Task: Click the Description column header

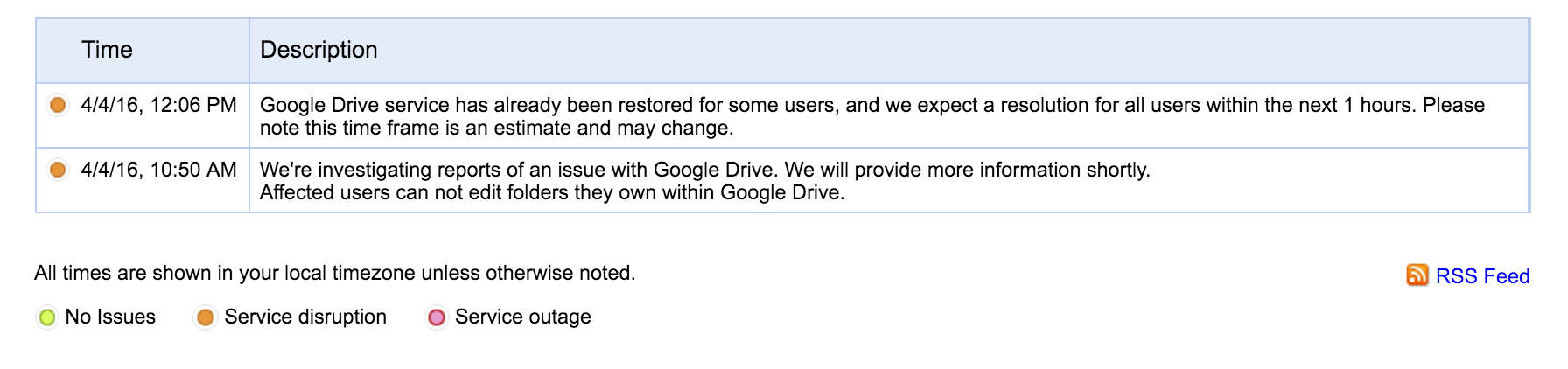Action: coord(318,50)
